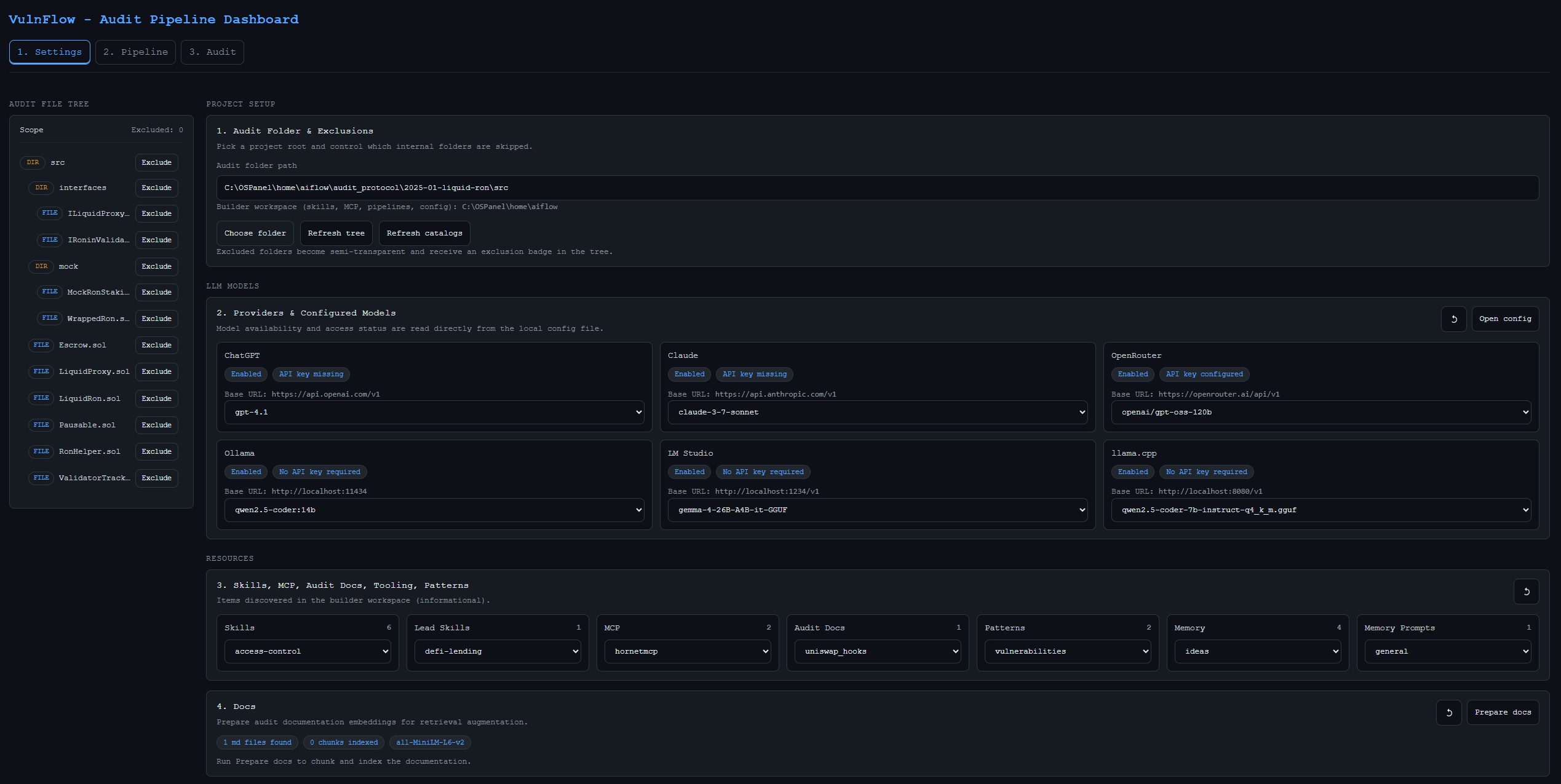Image resolution: width=1561 pixels, height=784 pixels.
Task: Select the src tree row
Action: [x=58, y=163]
